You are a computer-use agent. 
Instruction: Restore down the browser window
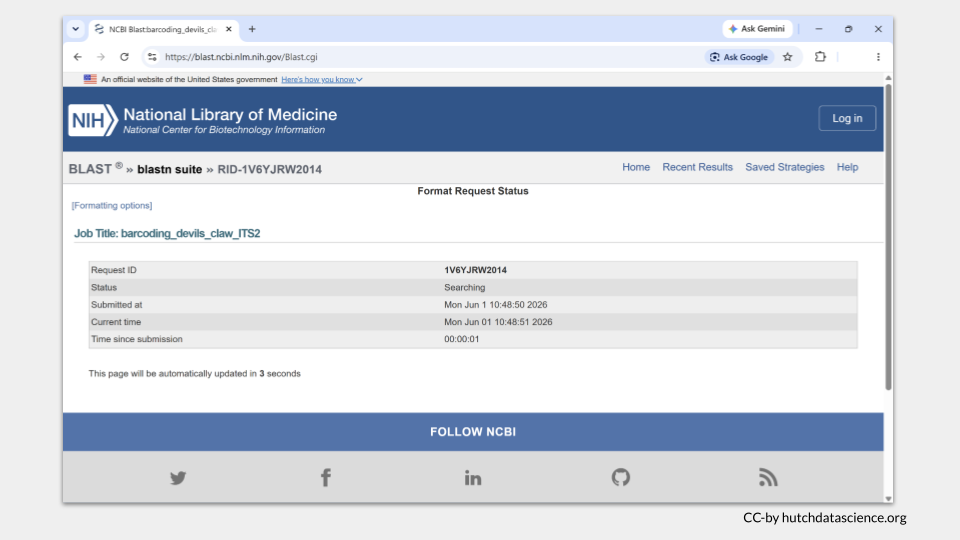pyautogui.click(x=848, y=29)
